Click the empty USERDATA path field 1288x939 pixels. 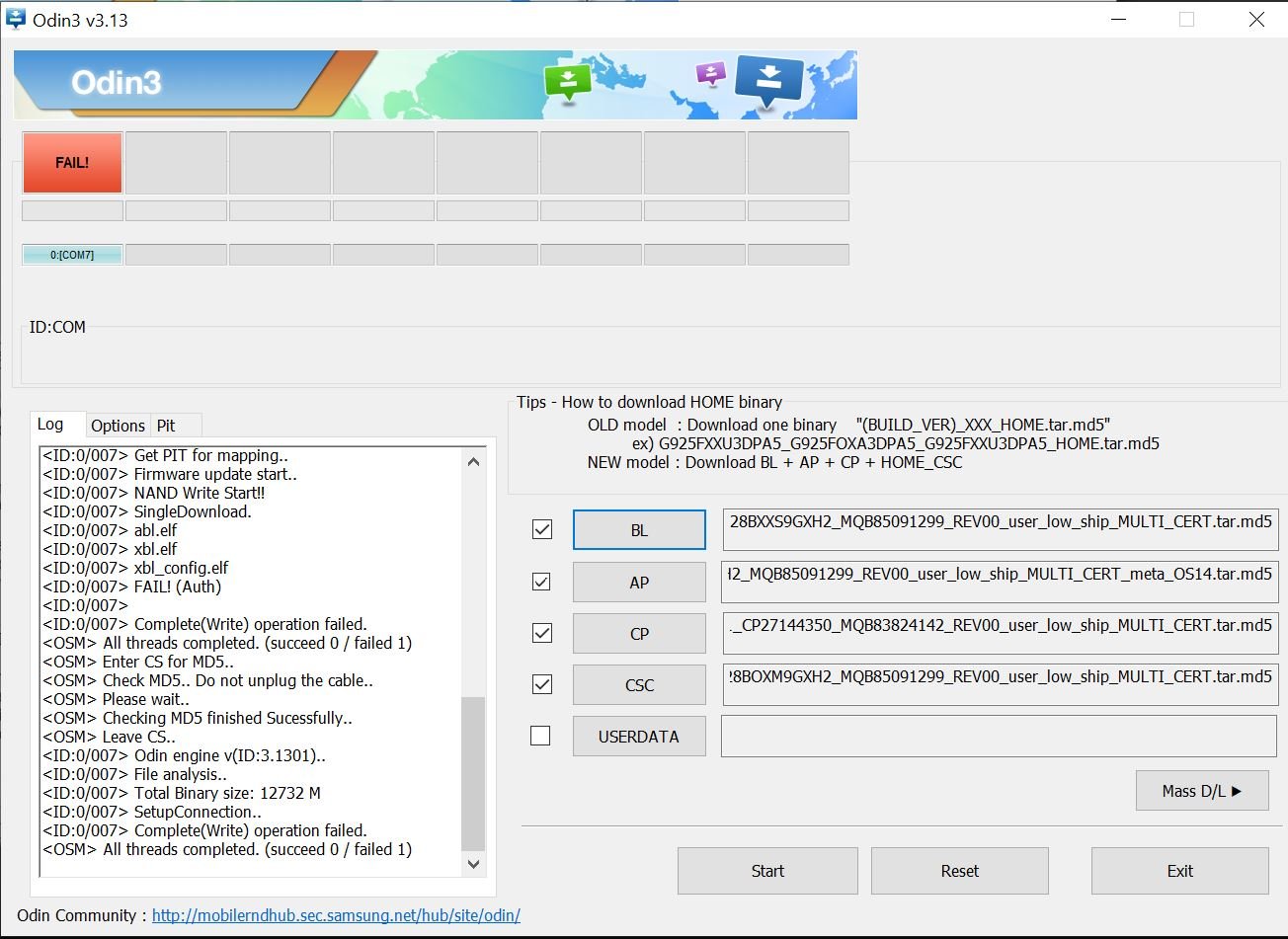click(x=1000, y=736)
